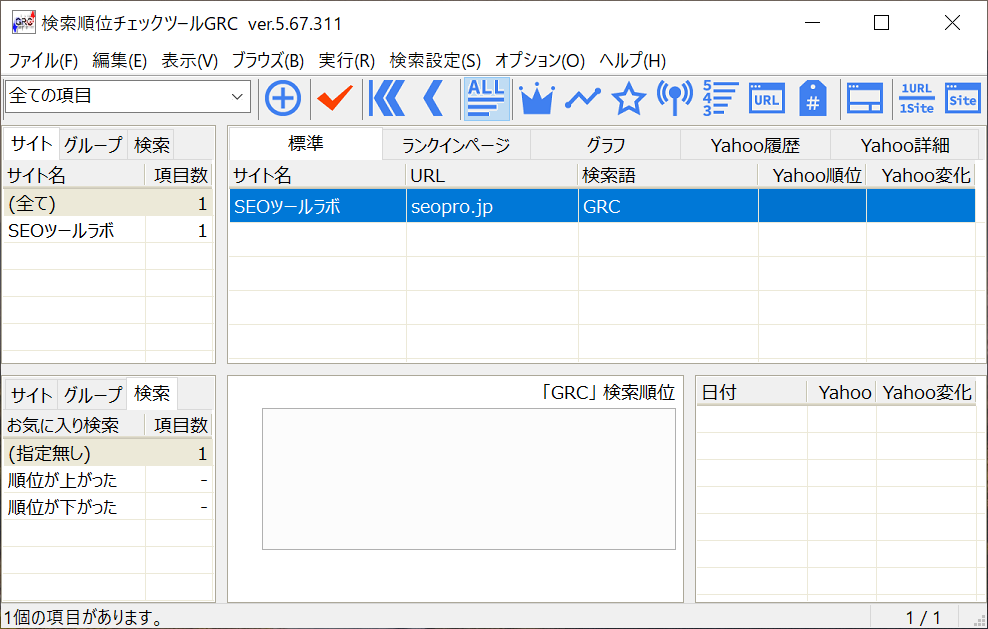The height and width of the screenshot is (629, 988).
Task: Select the (指定無し) favorite search row
Action: (x=107, y=453)
